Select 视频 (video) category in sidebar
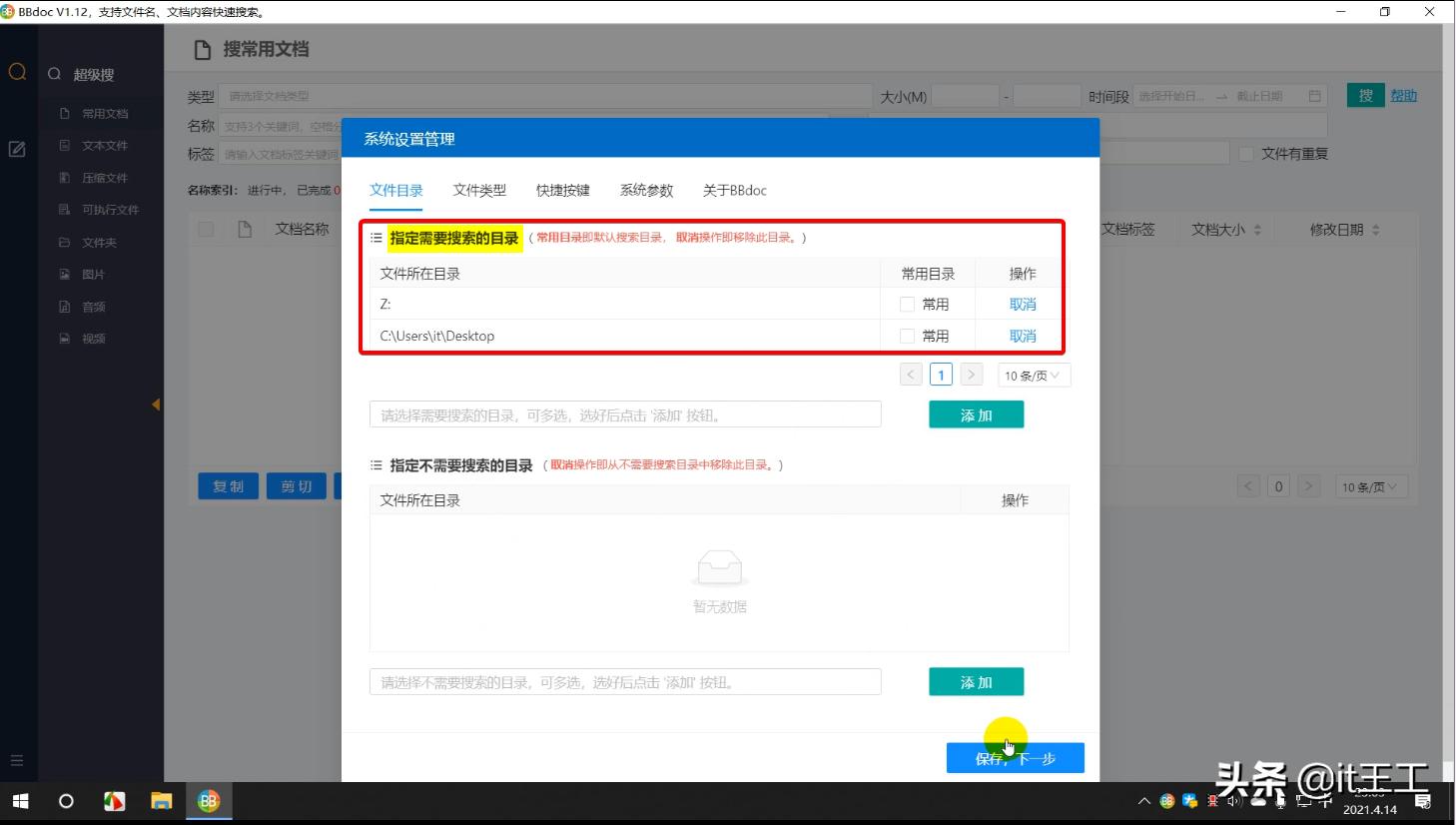This screenshot has height=825, width=1456. 92,338
